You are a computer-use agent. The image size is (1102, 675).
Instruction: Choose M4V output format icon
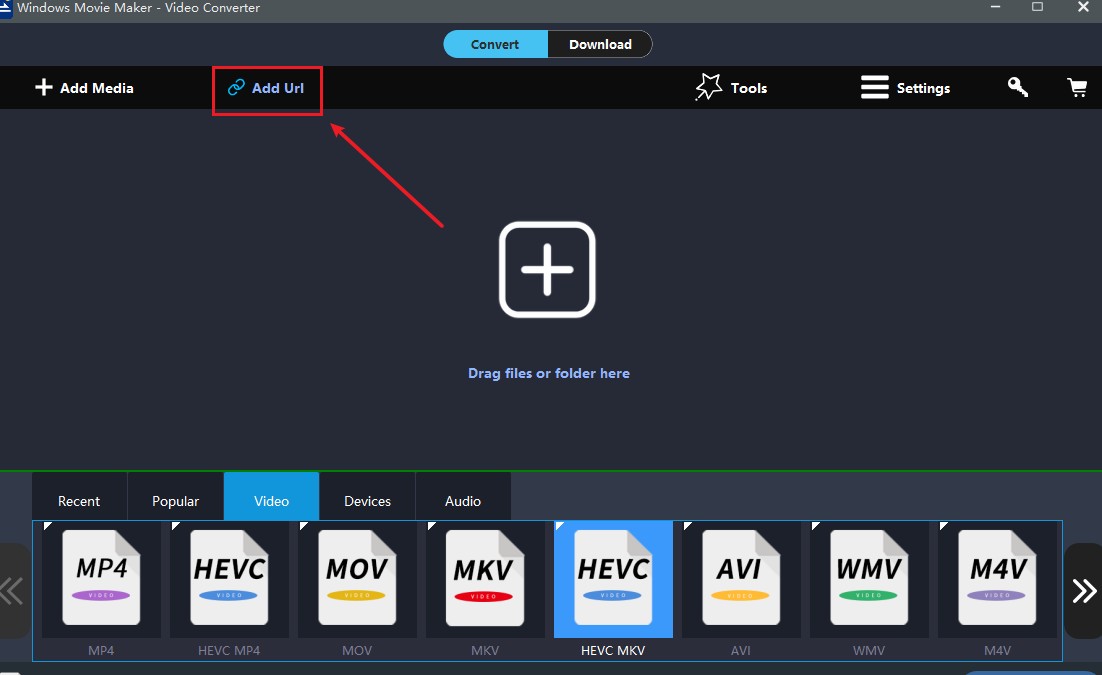point(997,579)
